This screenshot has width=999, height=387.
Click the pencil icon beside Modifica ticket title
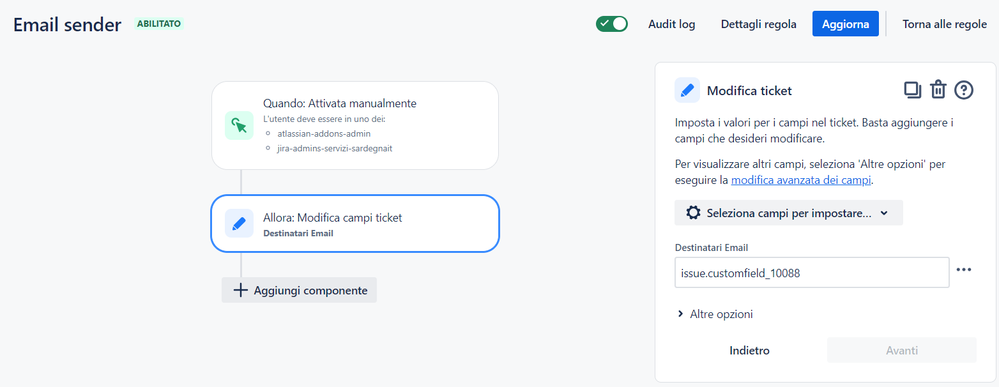[687, 91]
